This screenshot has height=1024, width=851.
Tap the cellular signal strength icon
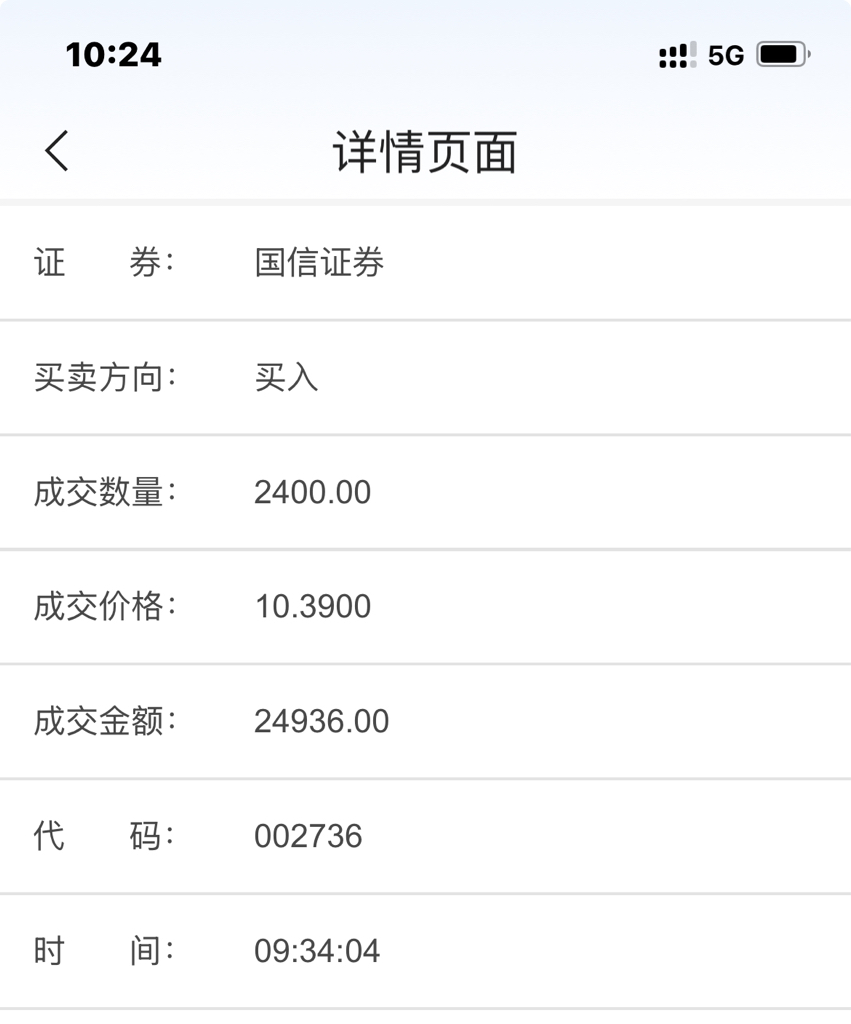(677, 55)
